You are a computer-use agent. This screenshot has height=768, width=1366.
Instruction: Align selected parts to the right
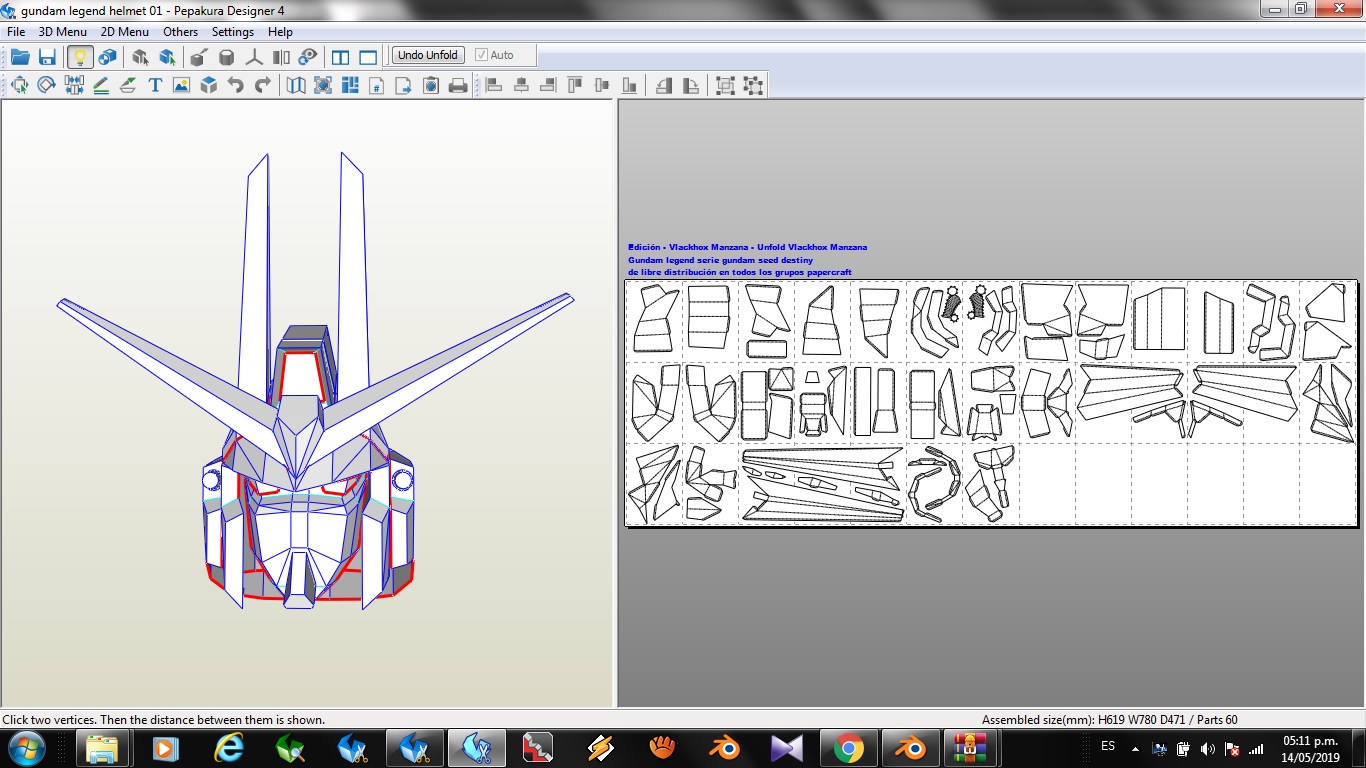(548, 85)
